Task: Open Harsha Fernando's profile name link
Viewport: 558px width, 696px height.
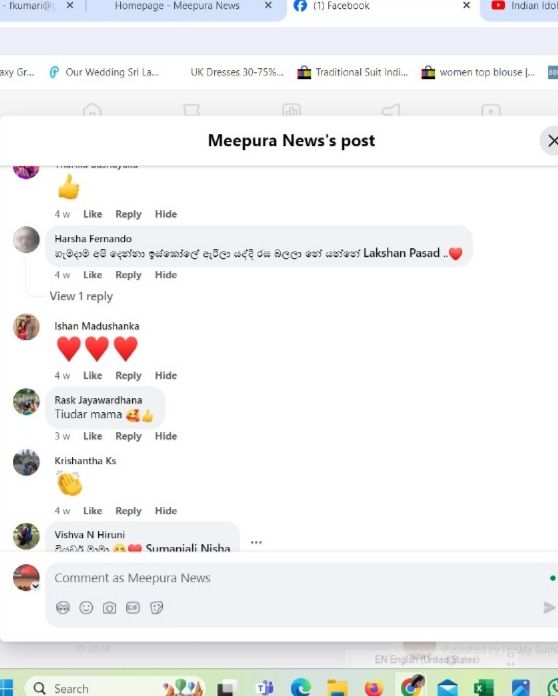Action: click(93, 239)
